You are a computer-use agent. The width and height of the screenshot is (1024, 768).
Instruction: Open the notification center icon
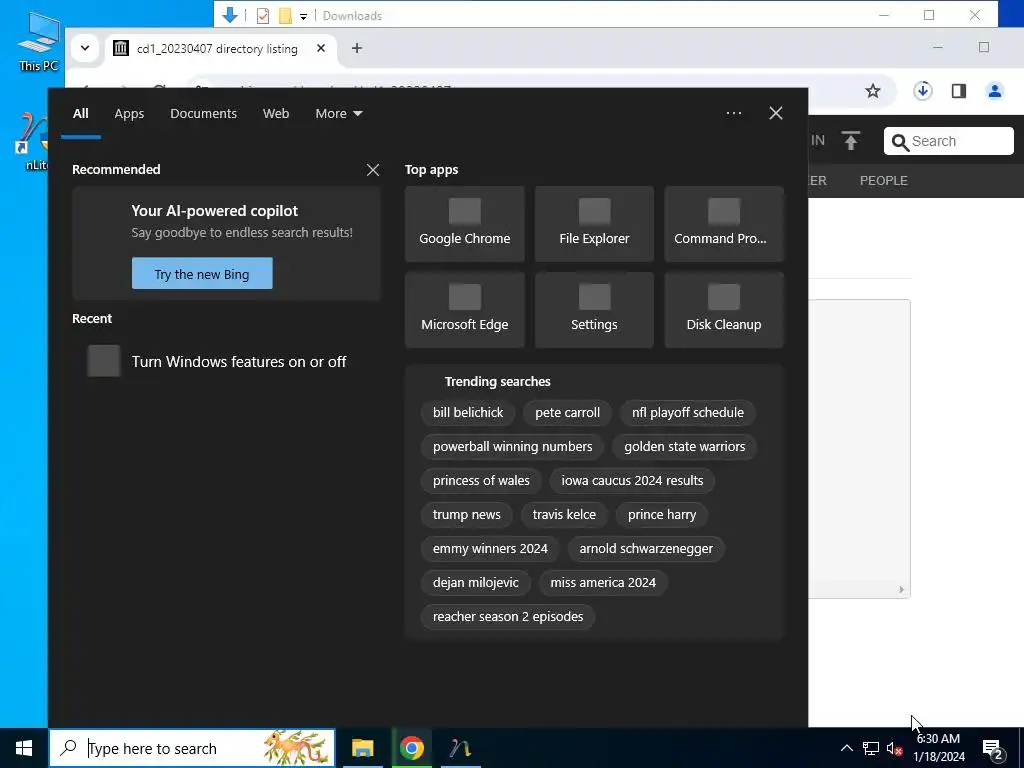[993, 749]
